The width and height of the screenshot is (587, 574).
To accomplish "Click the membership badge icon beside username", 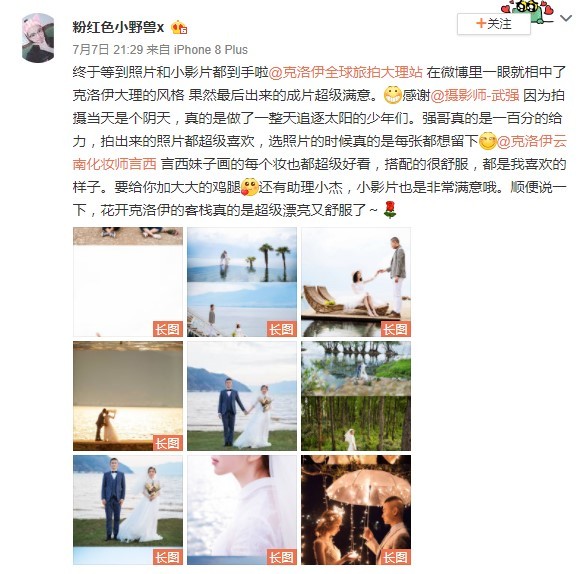I will 179,27.
